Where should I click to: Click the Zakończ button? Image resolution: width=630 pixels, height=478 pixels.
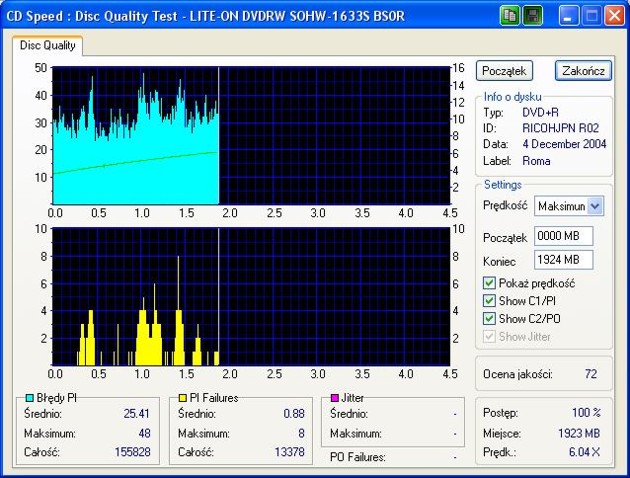click(x=583, y=71)
